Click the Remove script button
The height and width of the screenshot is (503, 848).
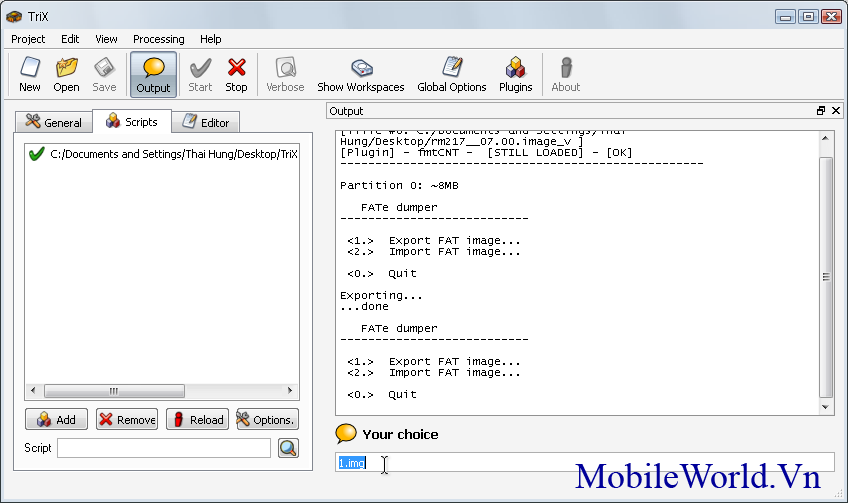[127, 420]
